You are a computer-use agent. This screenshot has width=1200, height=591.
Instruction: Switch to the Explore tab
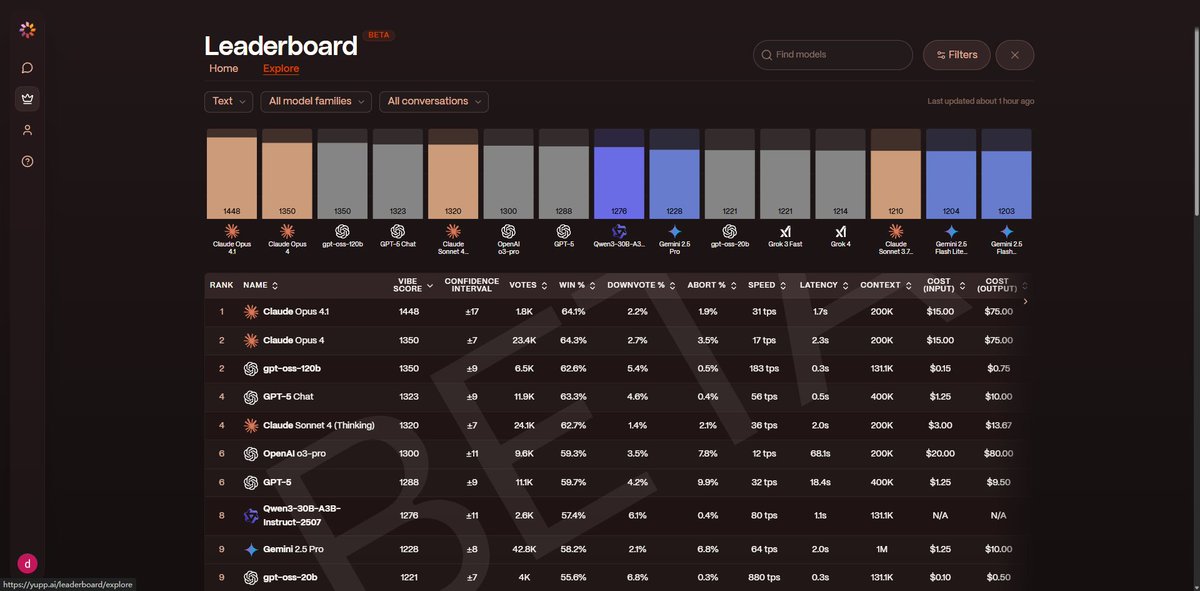pyautogui.click(x=281, y=69)
